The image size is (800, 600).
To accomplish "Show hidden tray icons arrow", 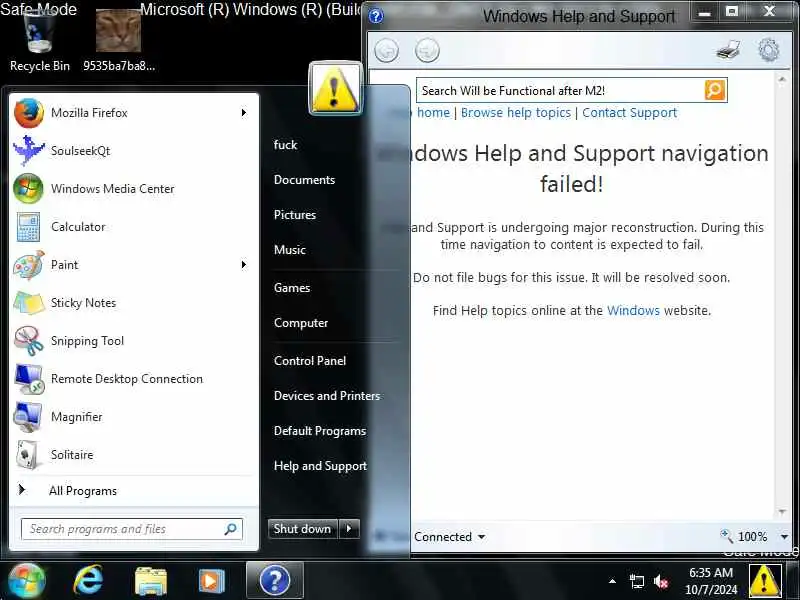I will pyautogui.click(x=612, y=581).
